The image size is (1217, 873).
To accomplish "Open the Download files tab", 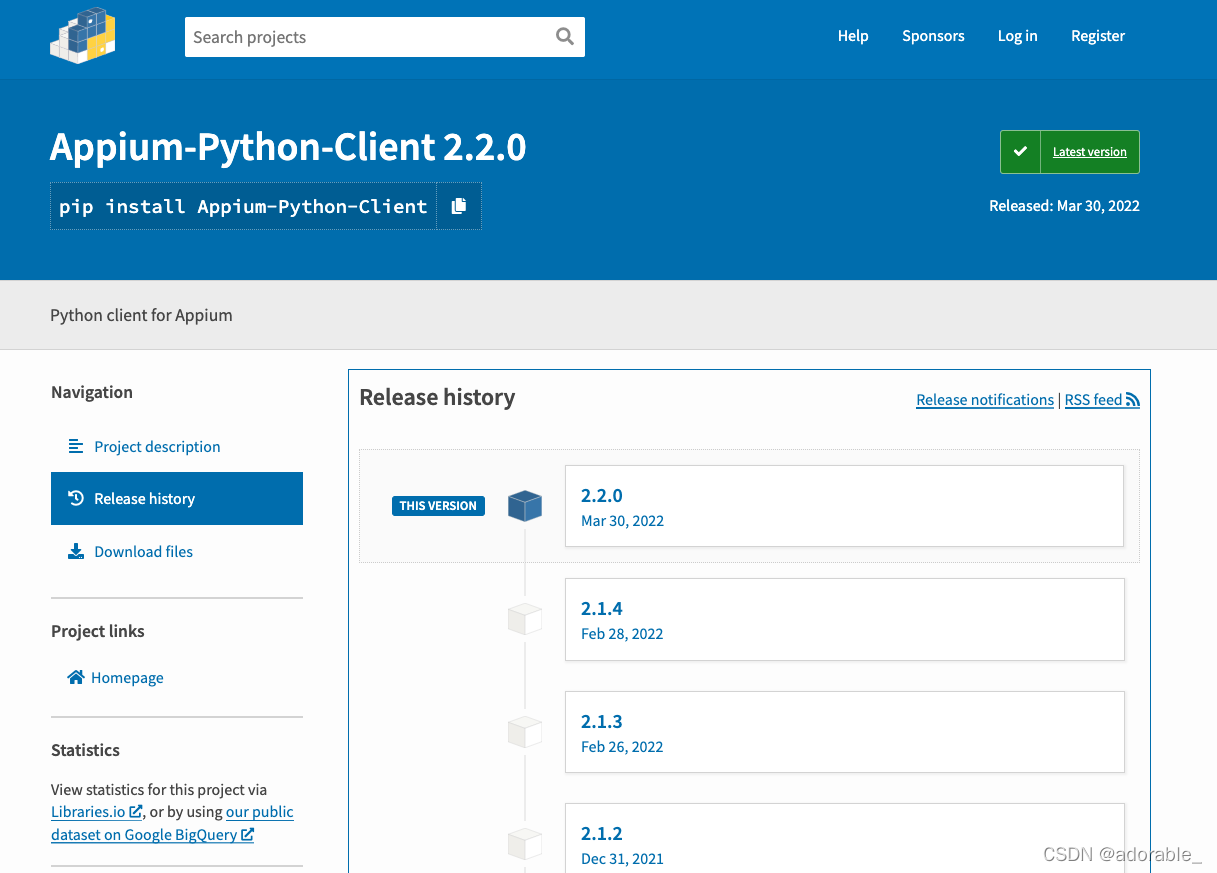I will [x=177, y=551].
